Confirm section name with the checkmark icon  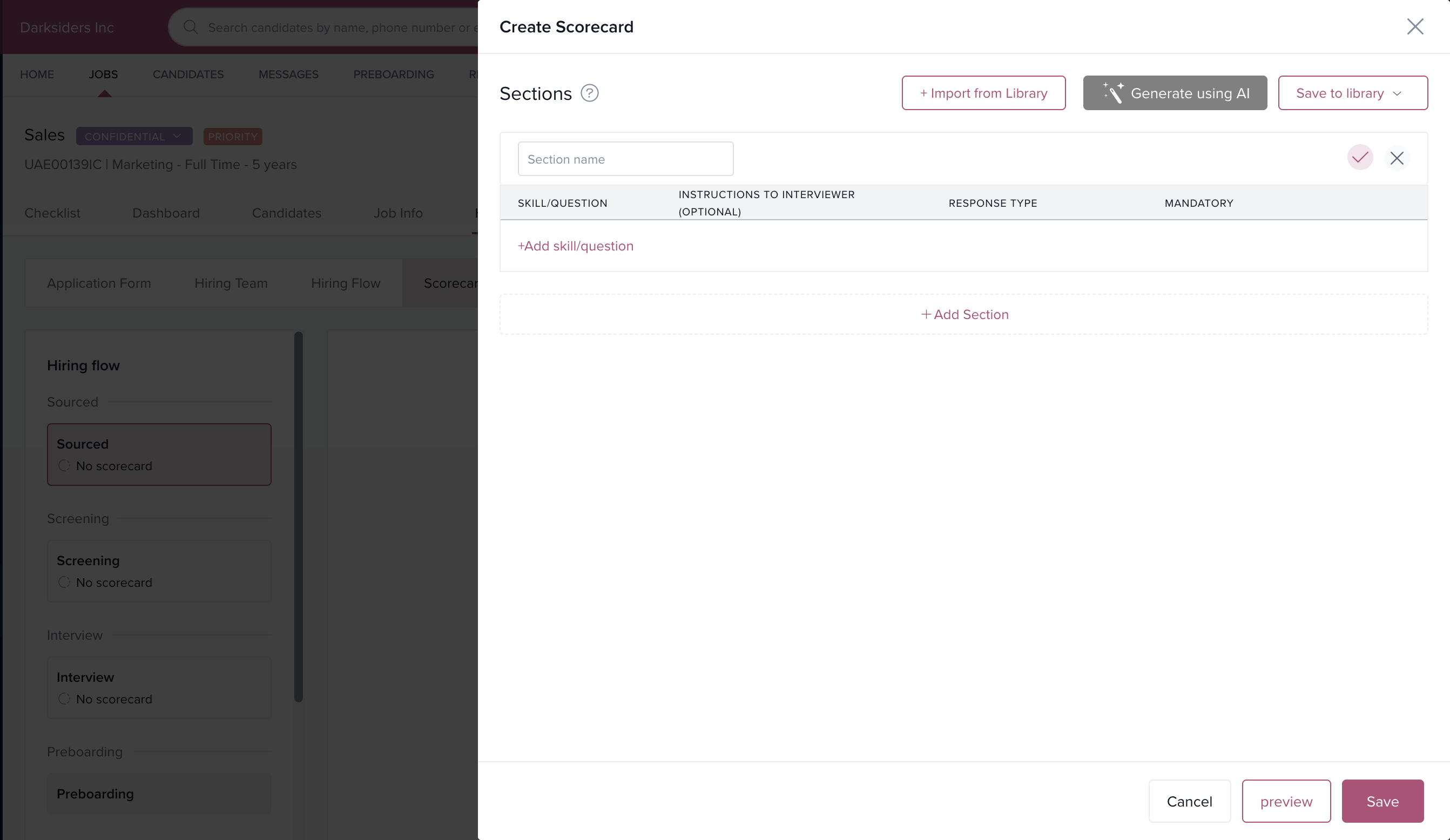coord(1360,158)
